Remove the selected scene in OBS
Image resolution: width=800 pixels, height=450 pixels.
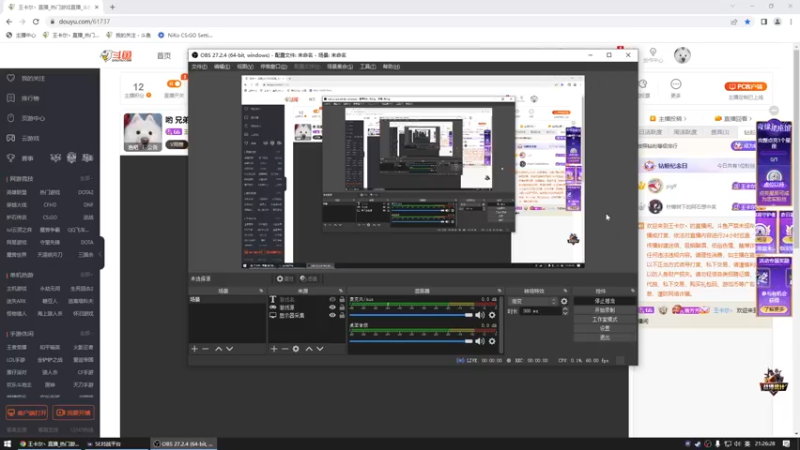(x=206, y=349)
